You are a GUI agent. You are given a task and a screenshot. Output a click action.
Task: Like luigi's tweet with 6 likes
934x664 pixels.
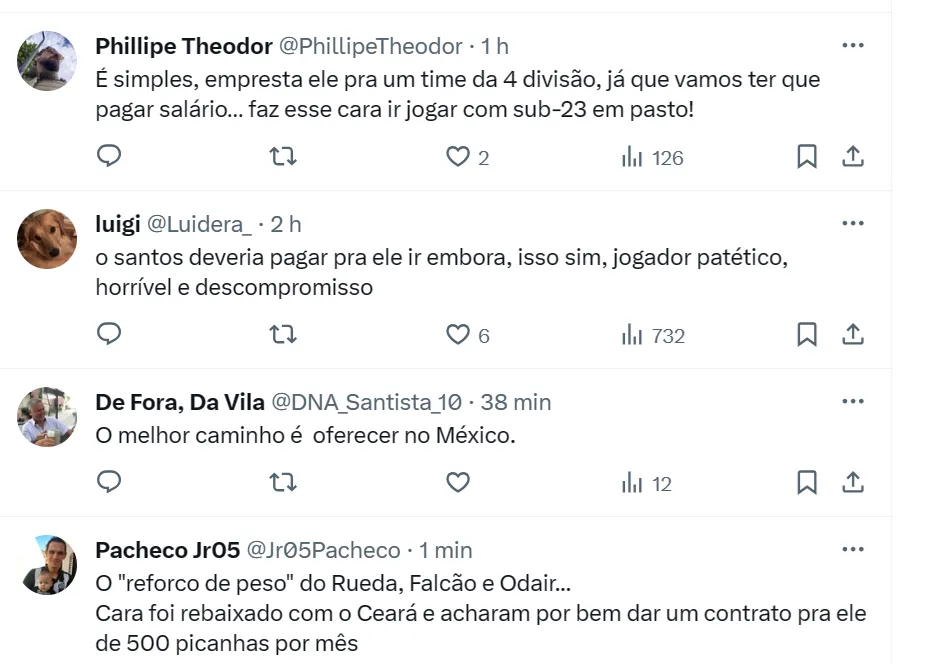click(x=458, y=335)
